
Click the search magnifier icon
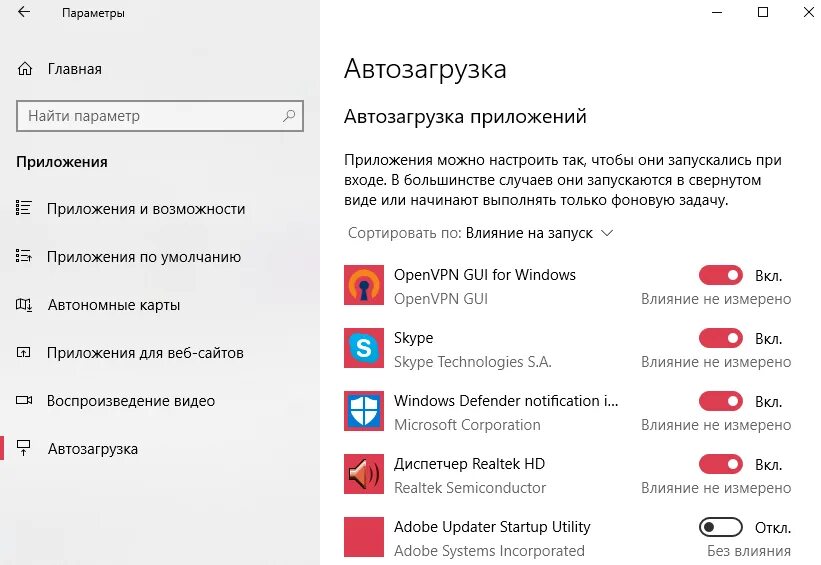coord(289,116)
